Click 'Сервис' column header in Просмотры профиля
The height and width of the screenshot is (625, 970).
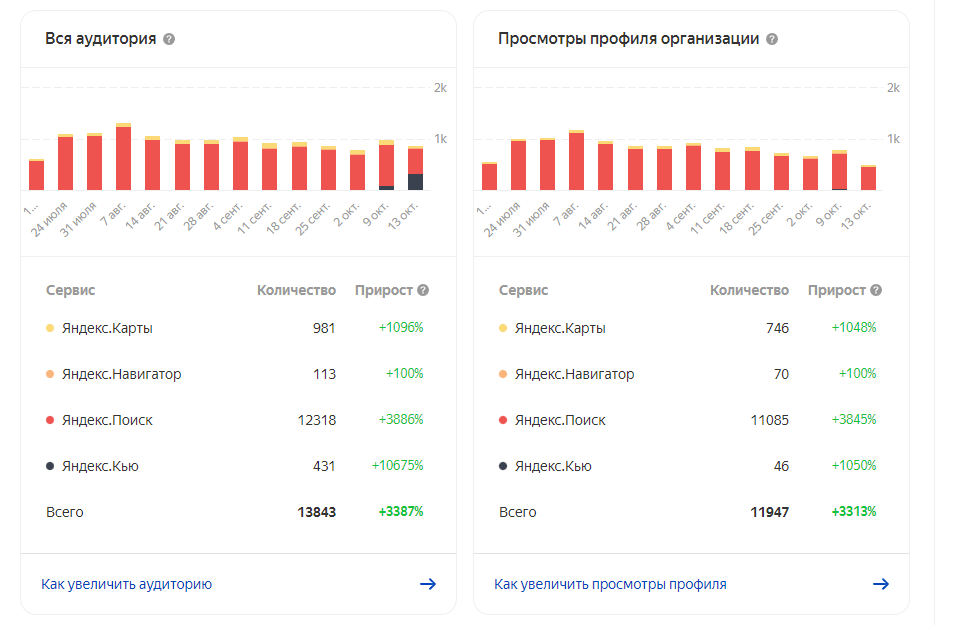click(523, 290)
